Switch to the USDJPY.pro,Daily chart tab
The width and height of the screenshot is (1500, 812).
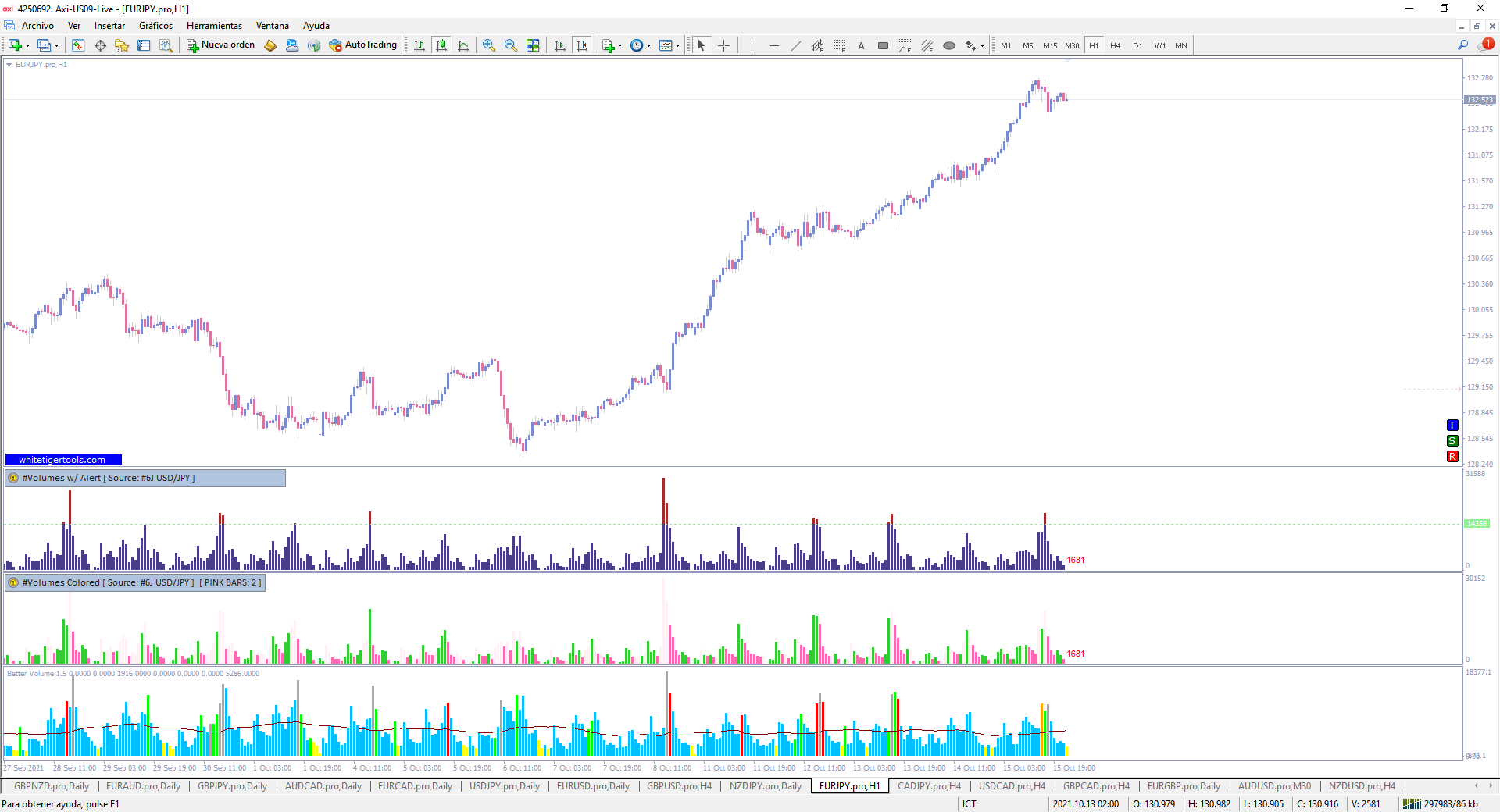[x=504, y=786]
